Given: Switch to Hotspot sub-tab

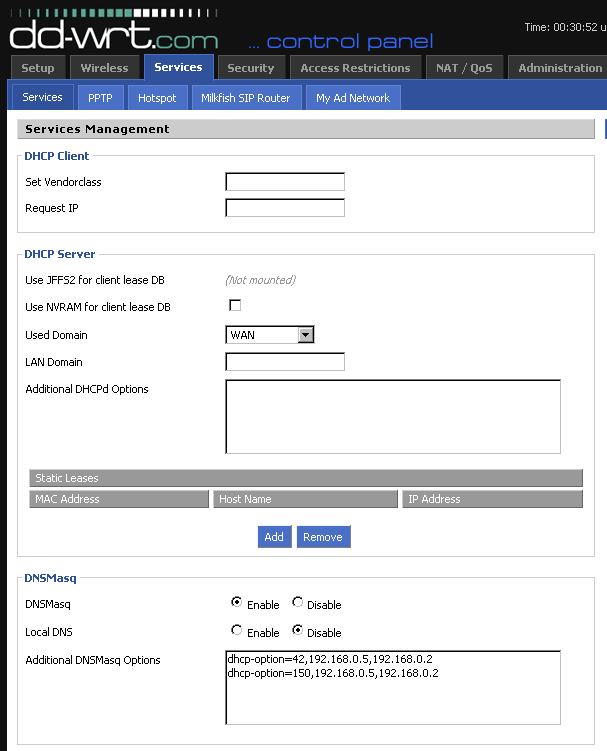Looking at the screenshot, I should [157, 98].
